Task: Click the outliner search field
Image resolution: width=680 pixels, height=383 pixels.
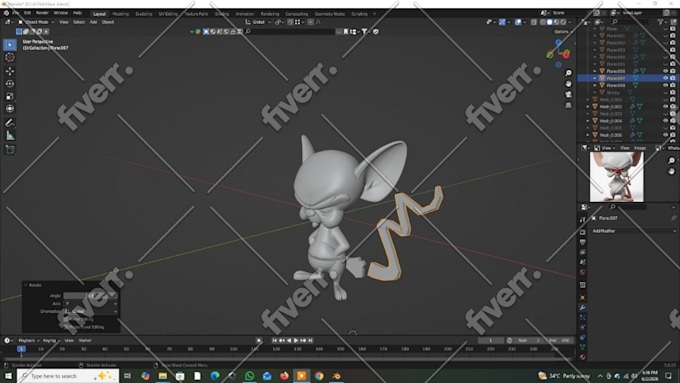Action: point(631,22)
